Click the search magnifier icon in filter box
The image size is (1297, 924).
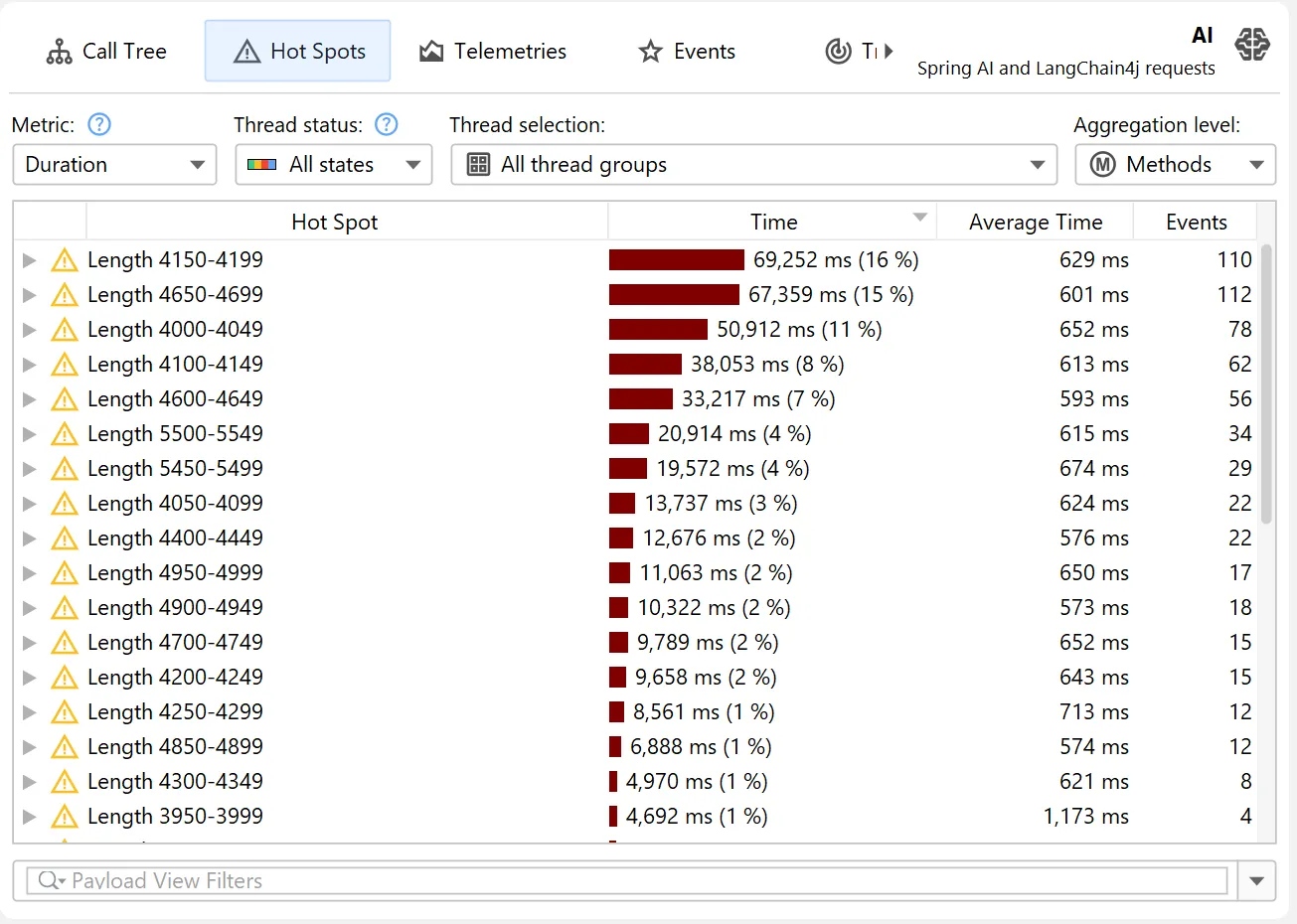51,880
